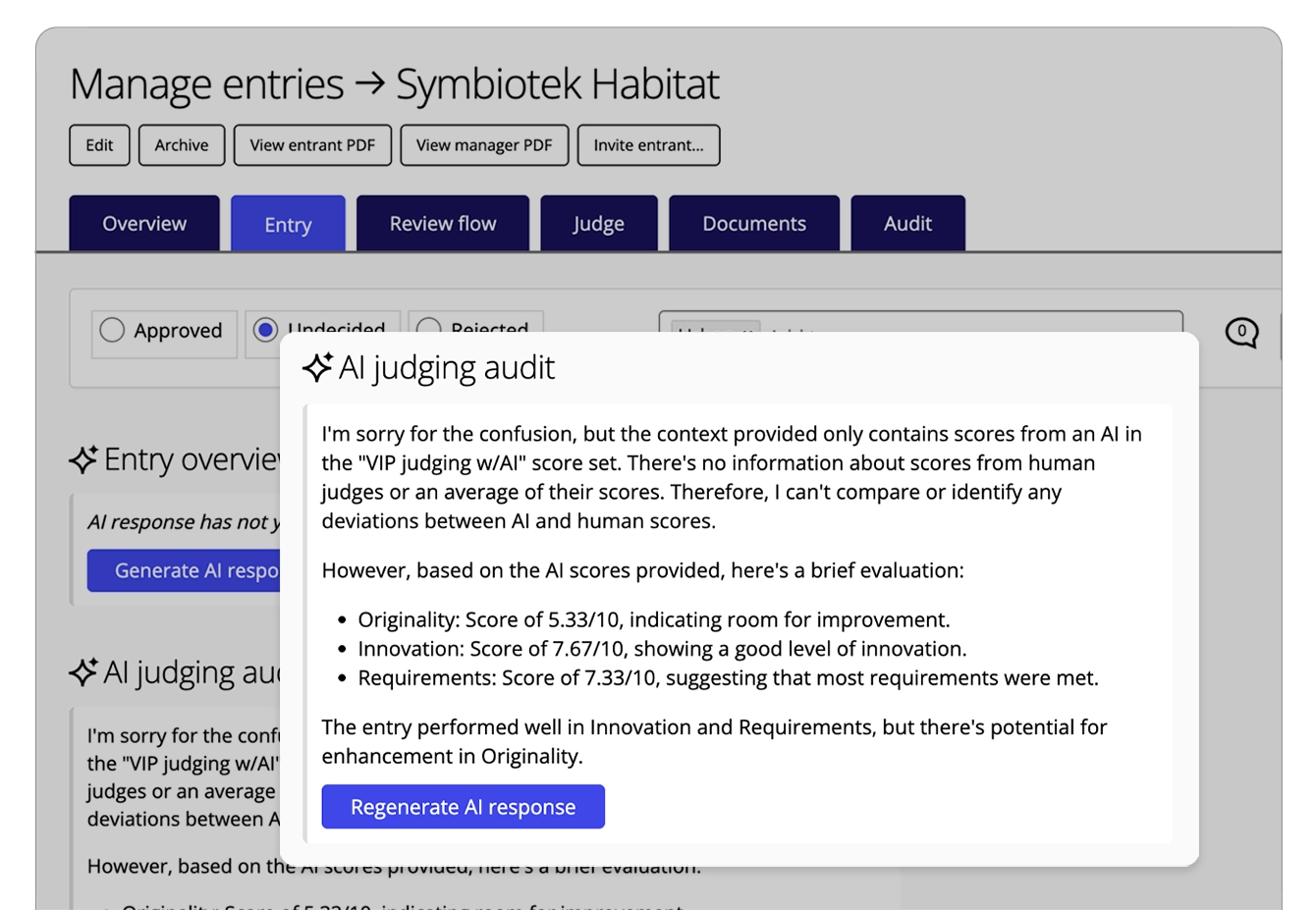This screenshot has width=1316, height=910.
Task: Select the Approved radio button
Action: point(111,332)
